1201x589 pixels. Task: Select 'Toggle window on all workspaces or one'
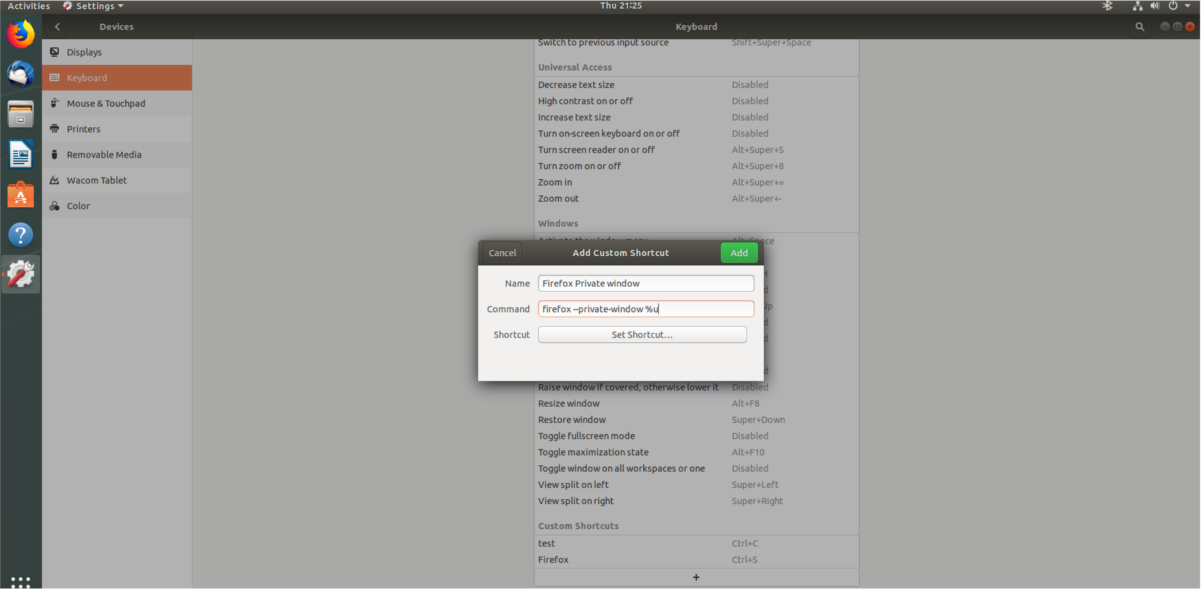[696, 468]
